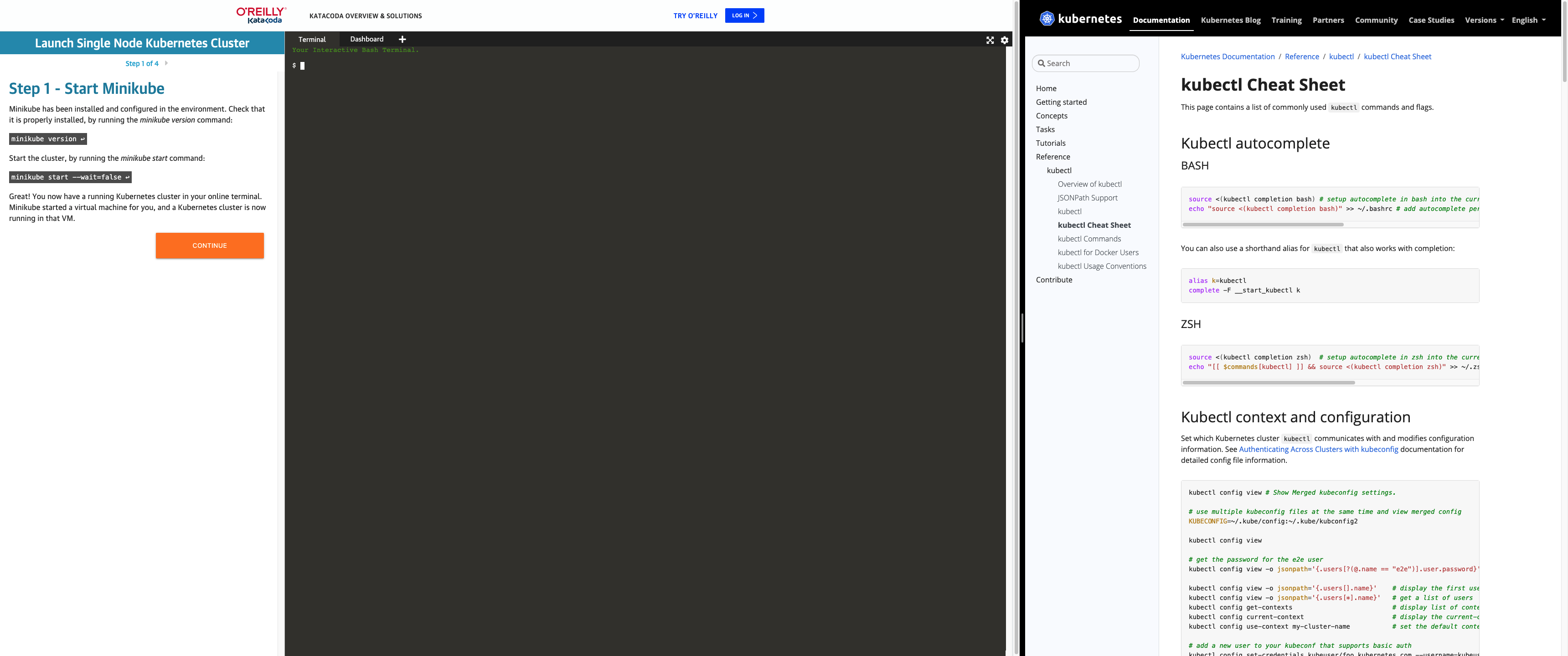The height and width of the screenshot is (656, 1568).
Task: Open kubectl for Docker Users sidebar entry
Action: coord(1098,252)
